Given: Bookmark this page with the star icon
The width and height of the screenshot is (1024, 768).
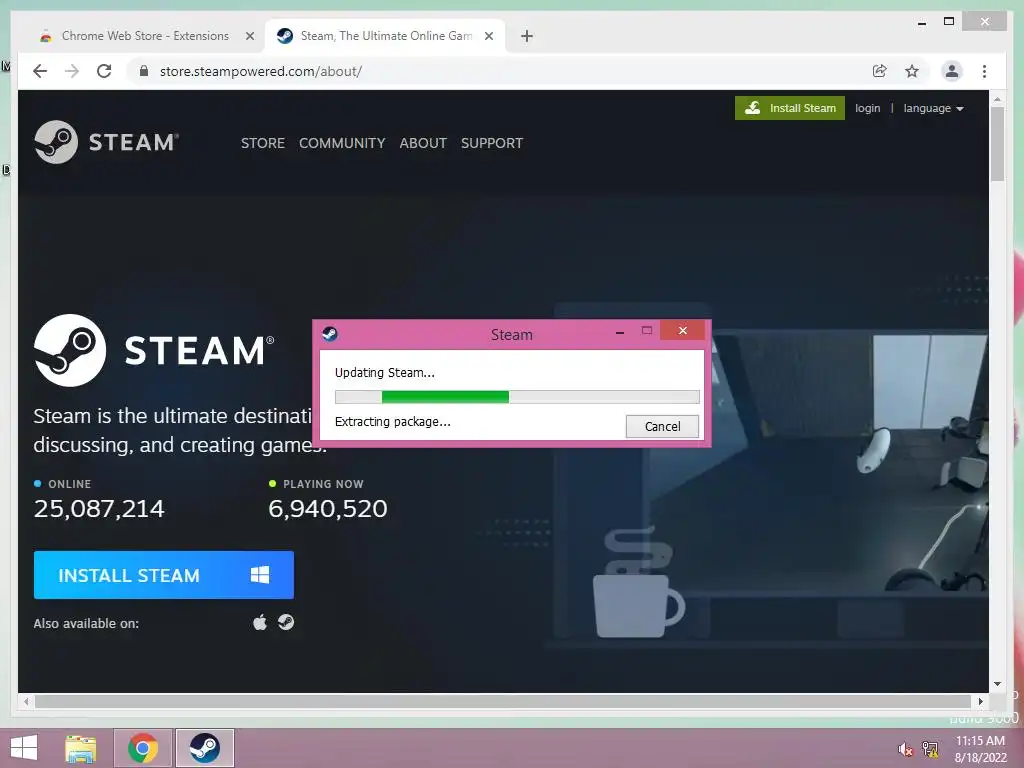Looking at the screenshot, I should (x=912, y=71).
